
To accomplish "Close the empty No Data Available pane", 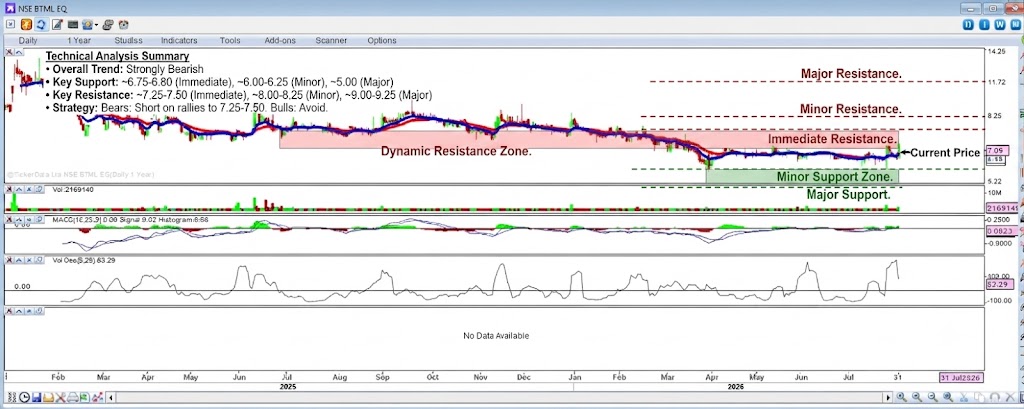I will (x=9, y=311).
